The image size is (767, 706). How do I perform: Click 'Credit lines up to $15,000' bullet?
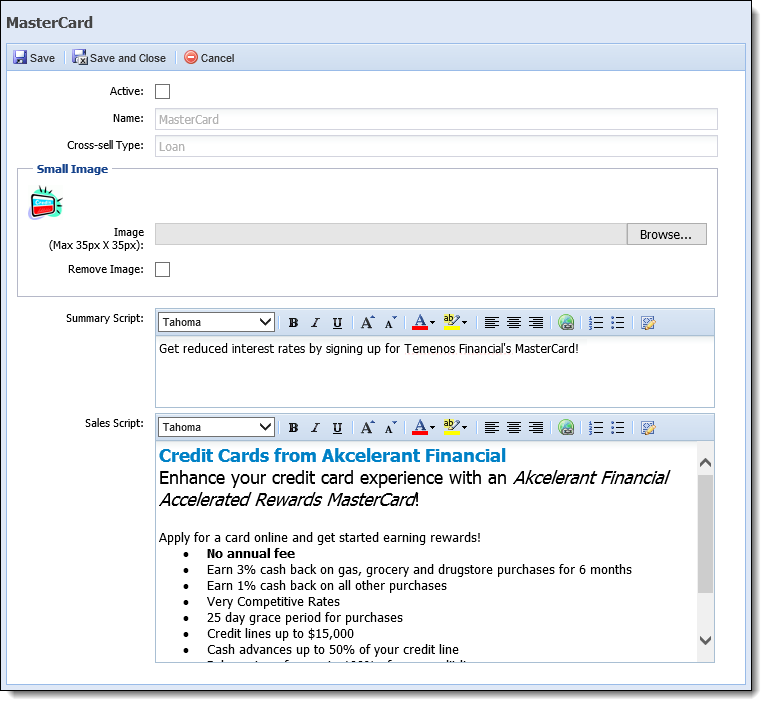280,634
